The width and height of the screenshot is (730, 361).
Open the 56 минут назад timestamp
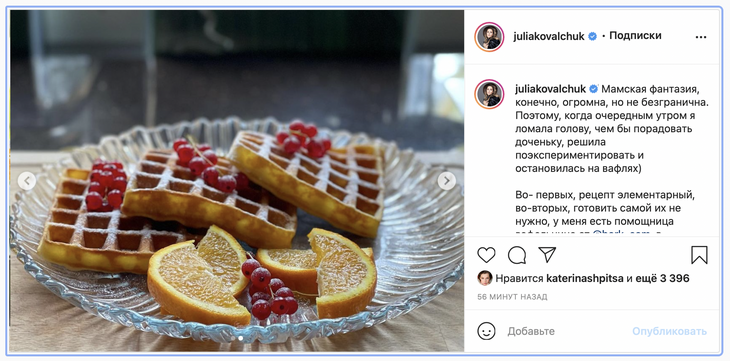pos(512,297)
